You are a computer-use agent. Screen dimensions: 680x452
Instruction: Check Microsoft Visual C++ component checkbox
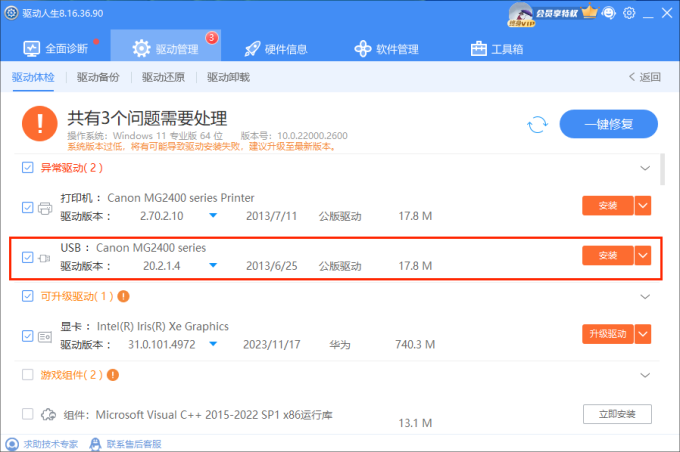pos(27,414)
